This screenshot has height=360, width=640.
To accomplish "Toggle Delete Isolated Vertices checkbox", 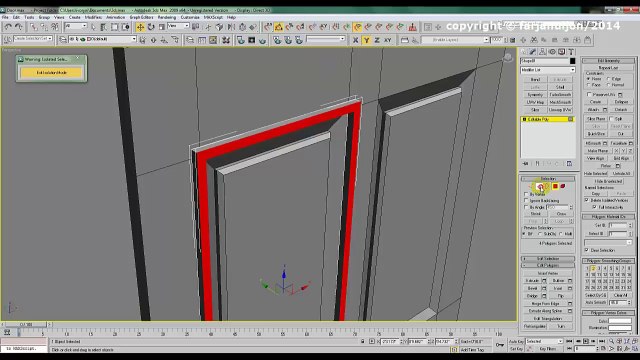I will (587, 200).
